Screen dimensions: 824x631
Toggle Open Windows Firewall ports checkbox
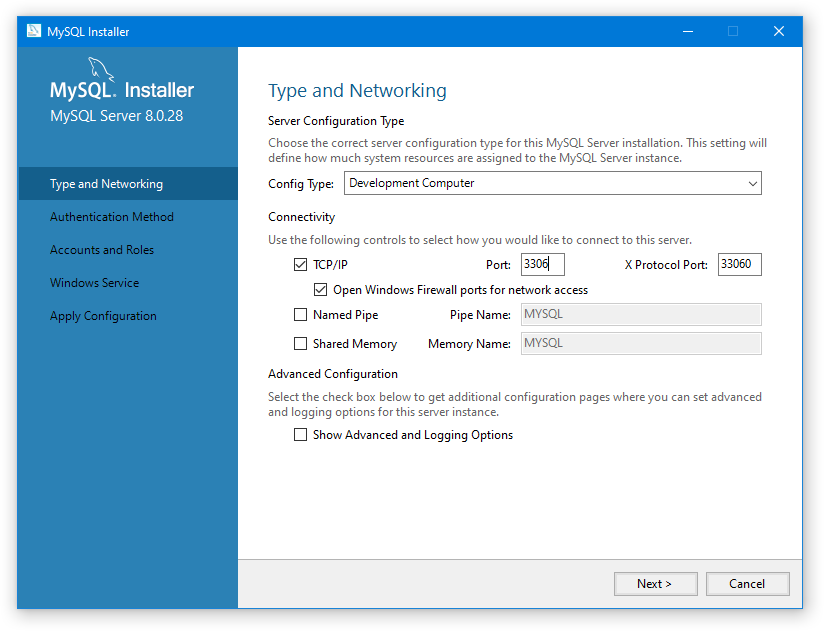pos(320,290)
